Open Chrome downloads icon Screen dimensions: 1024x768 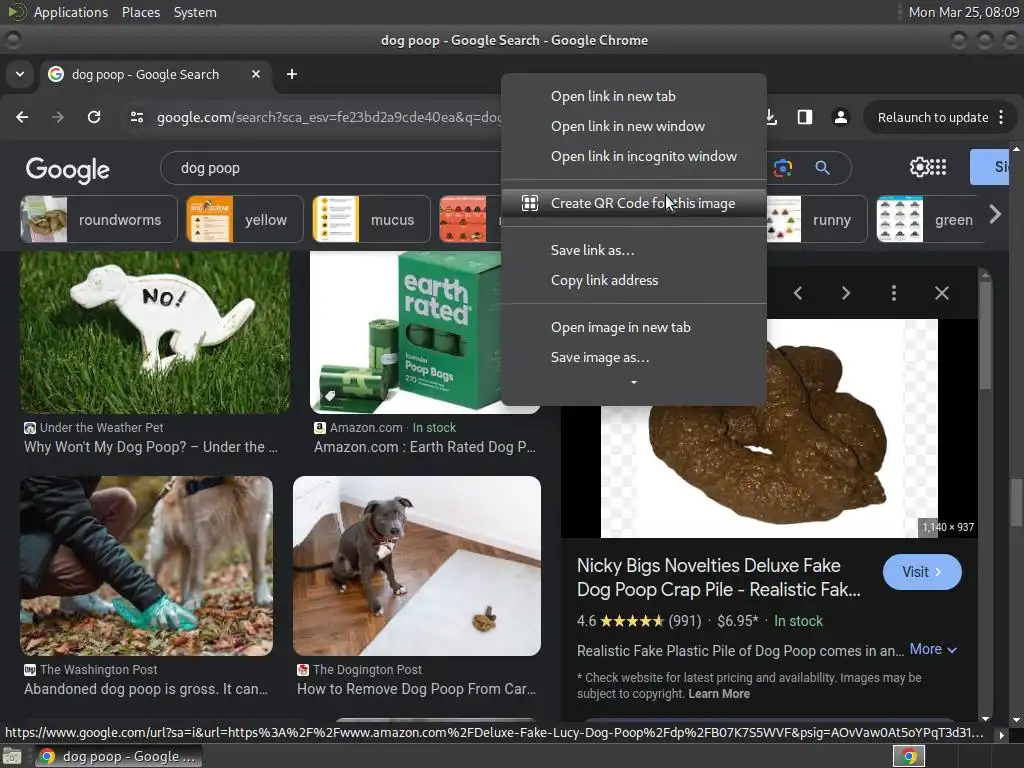[771, 117]
